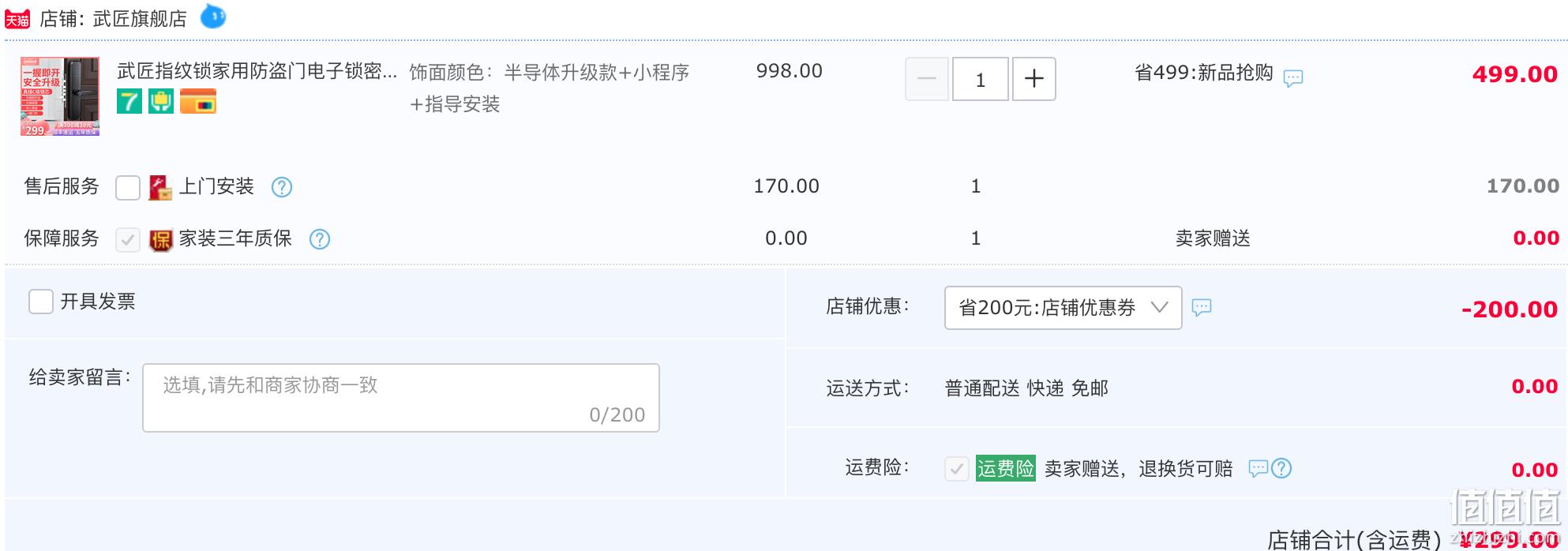Open the 武匠指纹锁 product title link

[257, 71]
